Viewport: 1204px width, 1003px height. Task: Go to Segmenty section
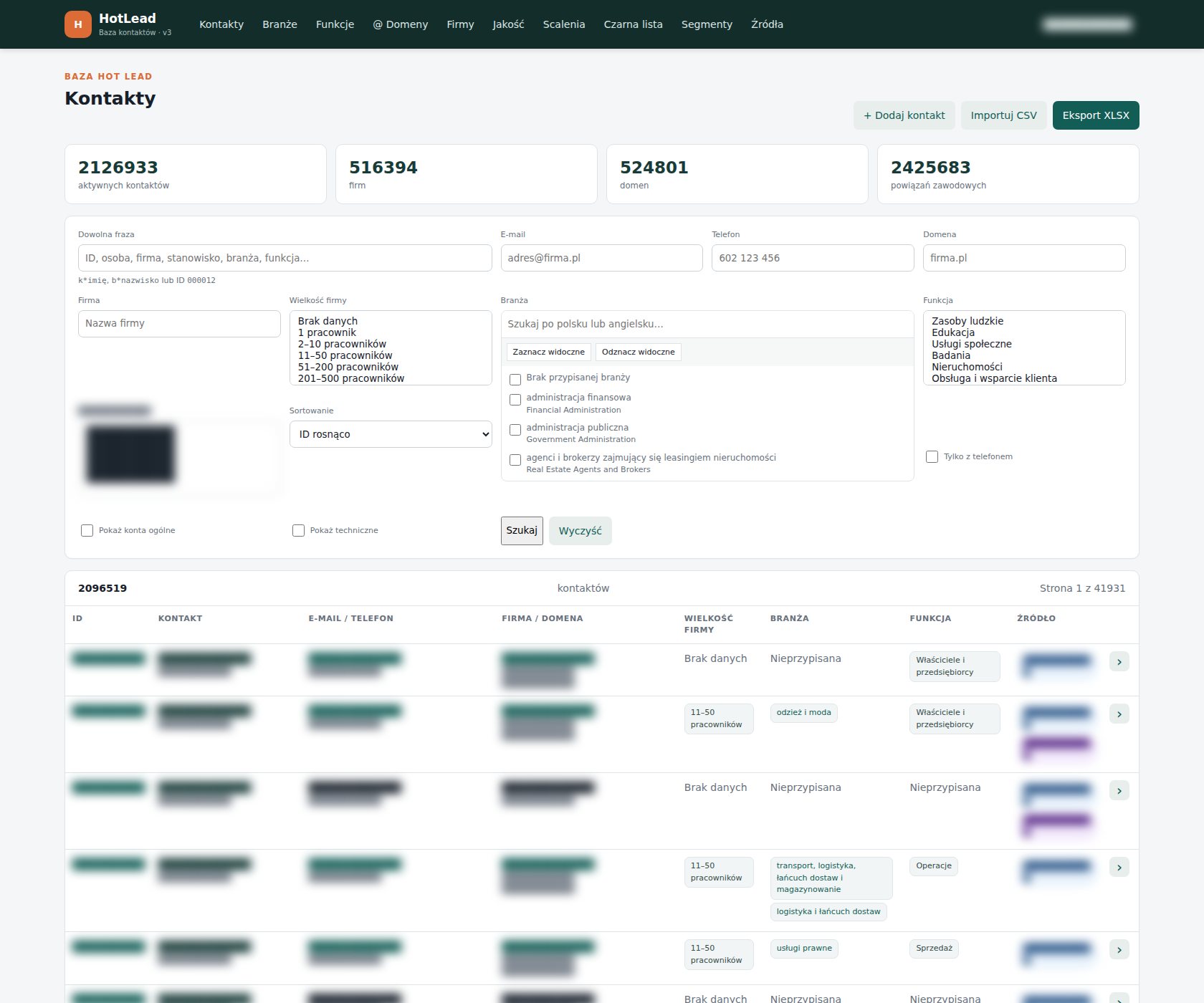pos(707,24)
